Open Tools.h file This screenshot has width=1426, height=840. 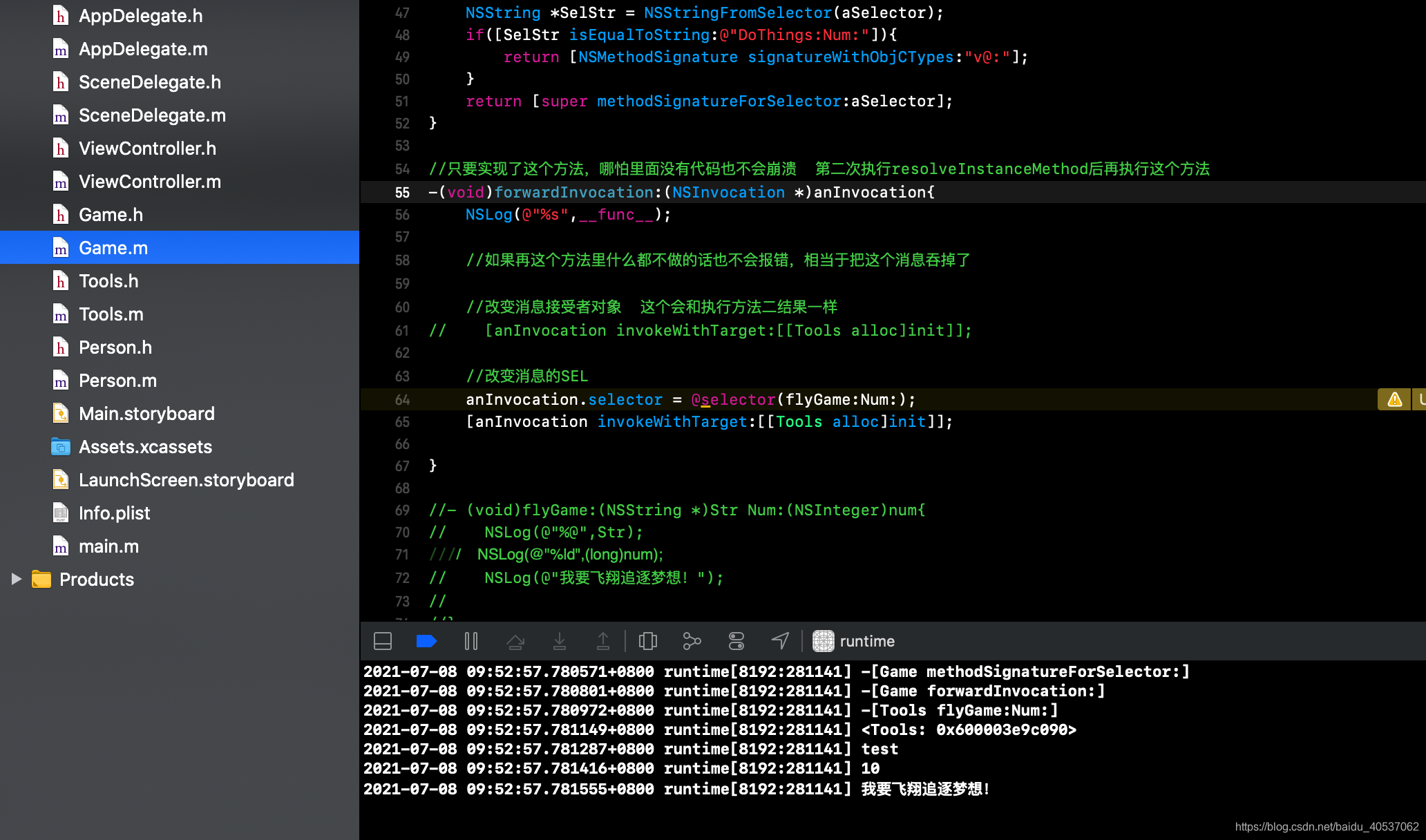pos(108,281)
